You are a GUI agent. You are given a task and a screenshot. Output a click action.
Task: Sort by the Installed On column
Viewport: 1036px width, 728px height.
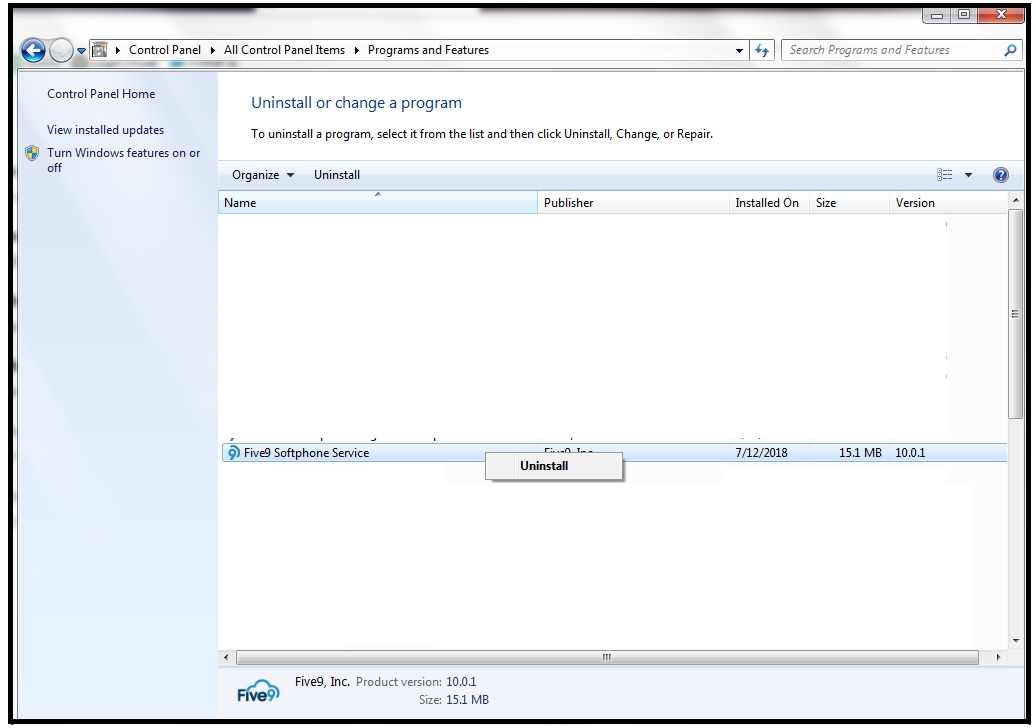point(769,203)
